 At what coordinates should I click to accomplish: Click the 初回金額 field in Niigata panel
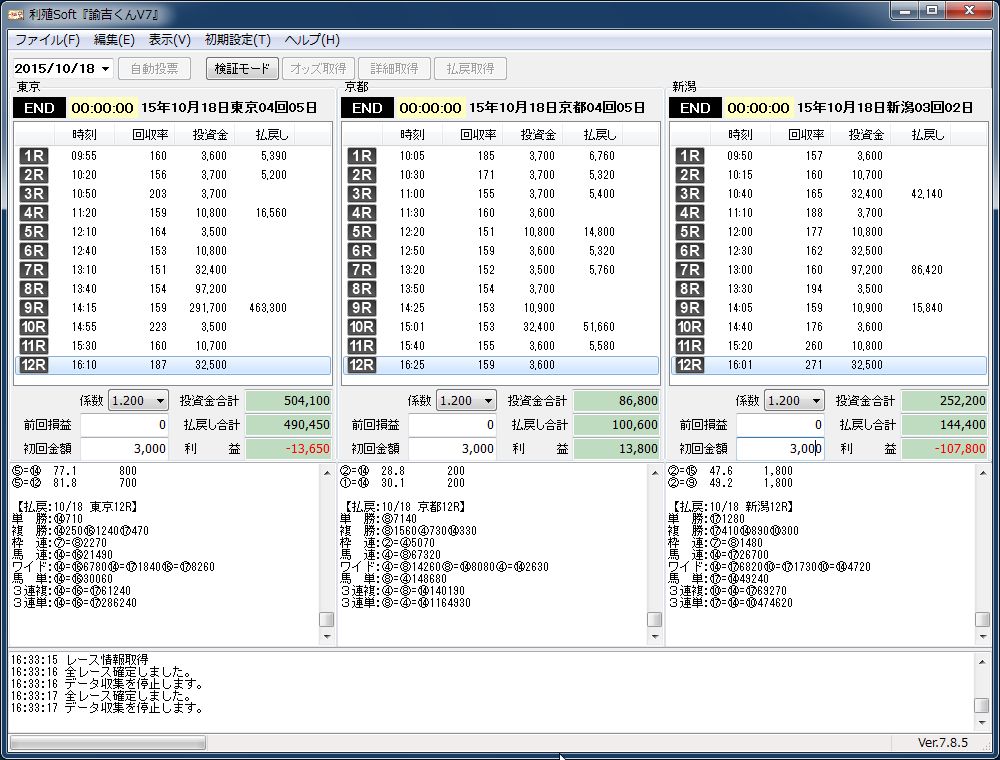pyautogui.click(x=780, y=449)
